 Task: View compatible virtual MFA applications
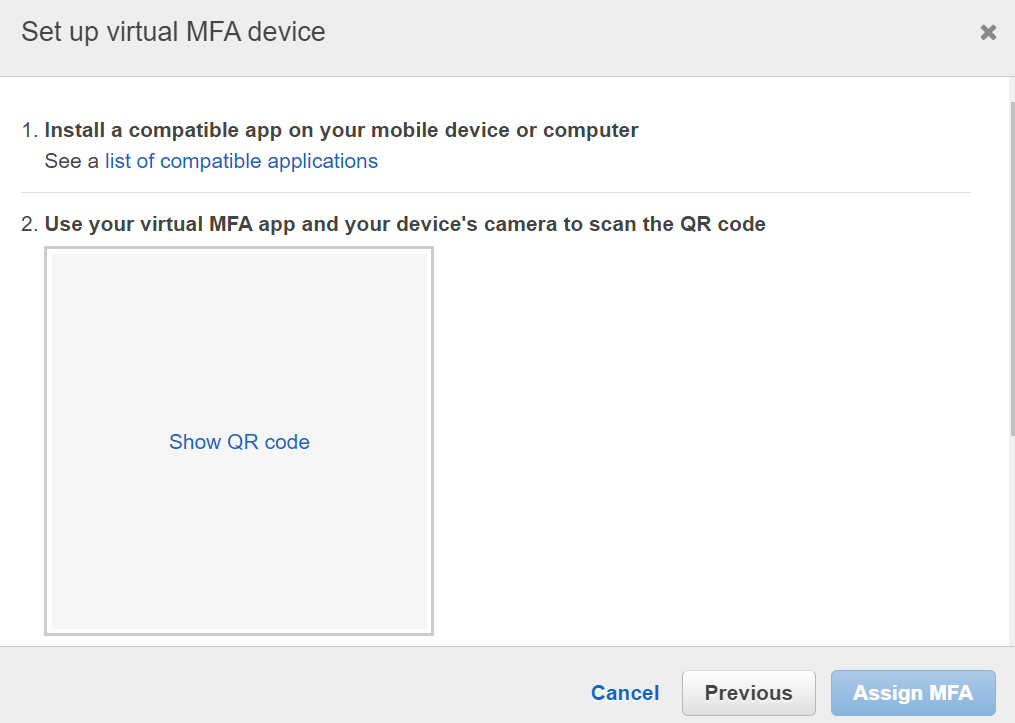pos(241,161)
